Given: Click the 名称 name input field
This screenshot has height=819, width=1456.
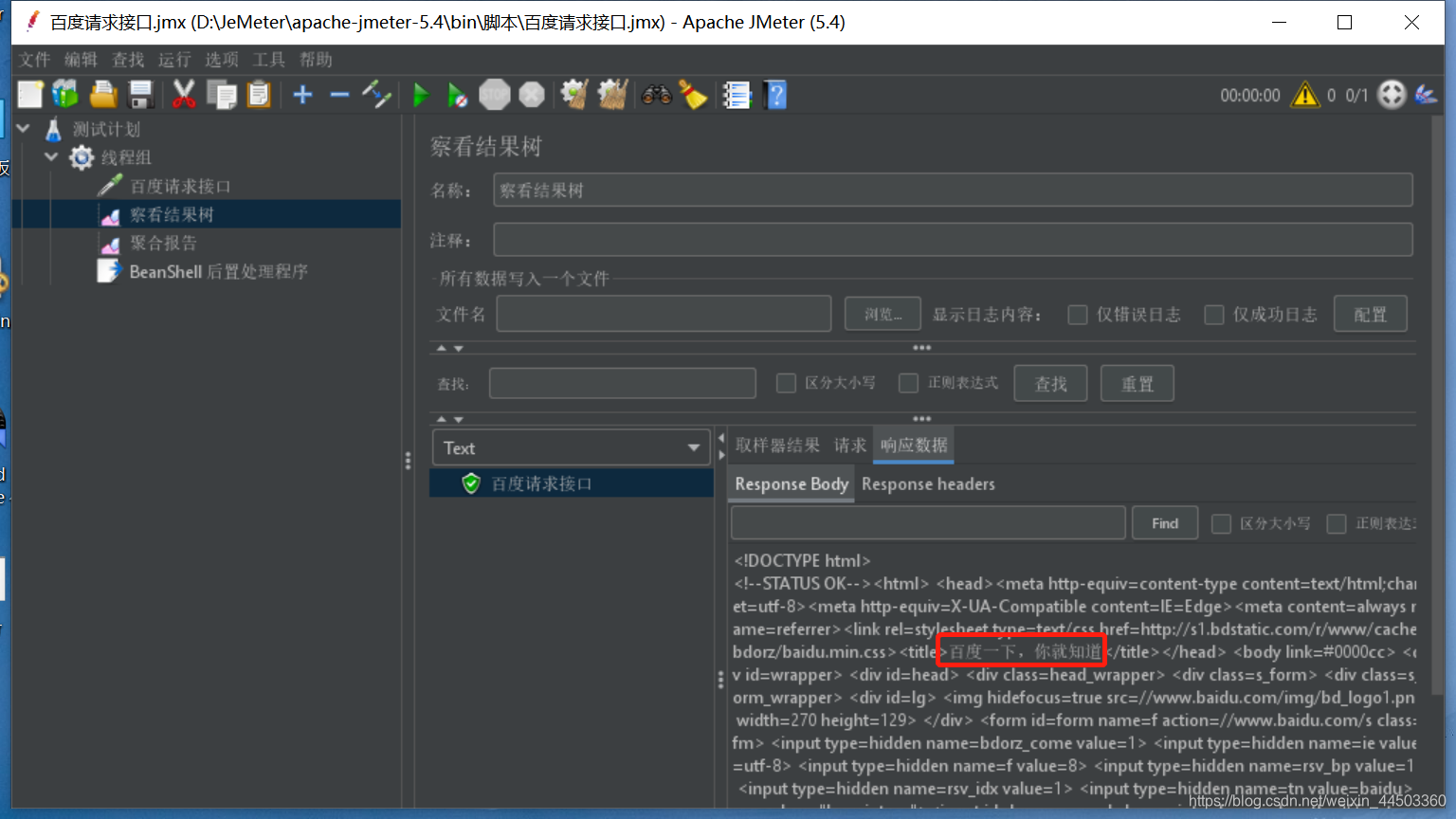Looking at the screenshot, I should pos(953,191).
